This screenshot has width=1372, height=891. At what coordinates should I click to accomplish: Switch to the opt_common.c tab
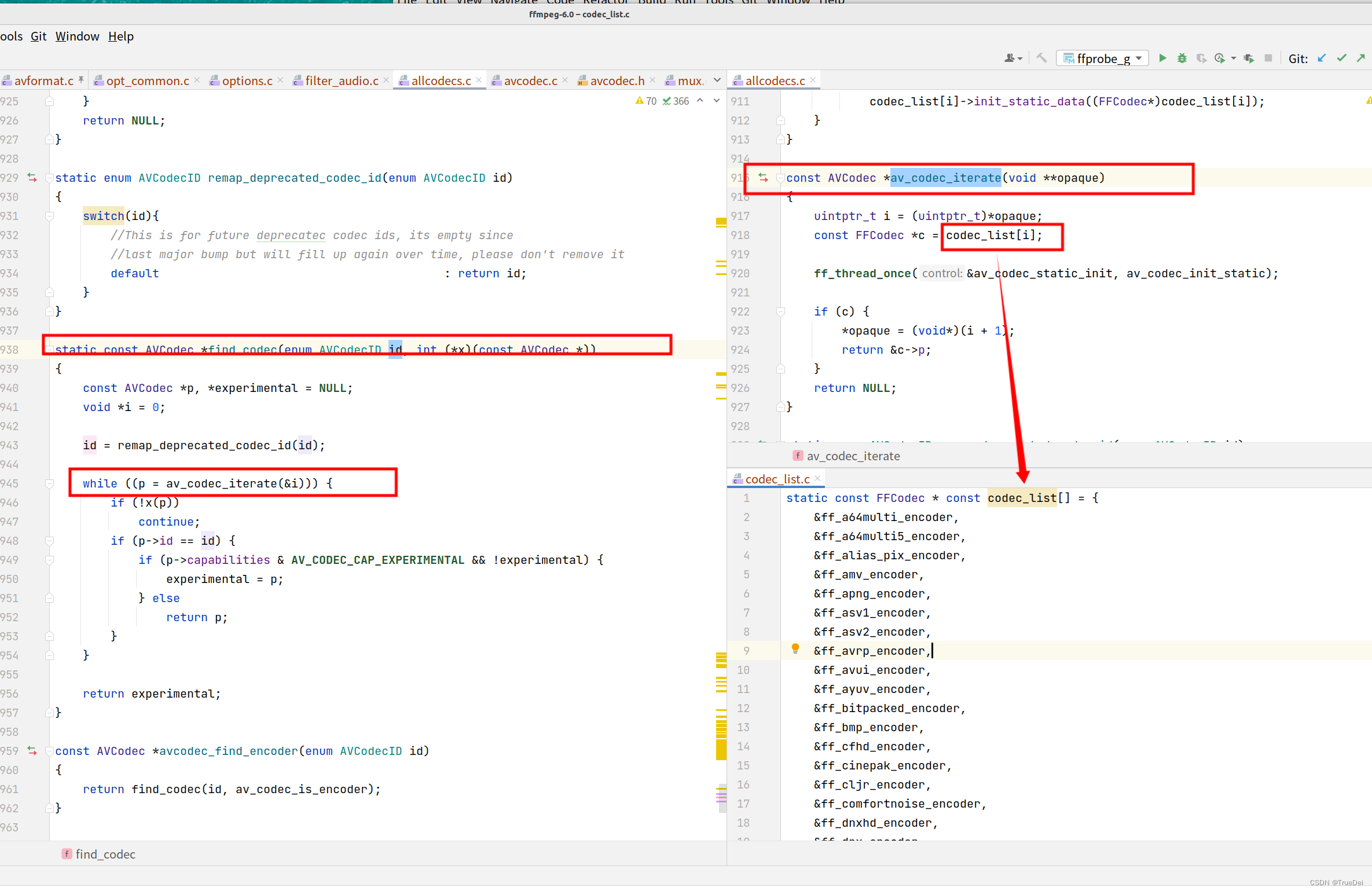tap(147, 81)
